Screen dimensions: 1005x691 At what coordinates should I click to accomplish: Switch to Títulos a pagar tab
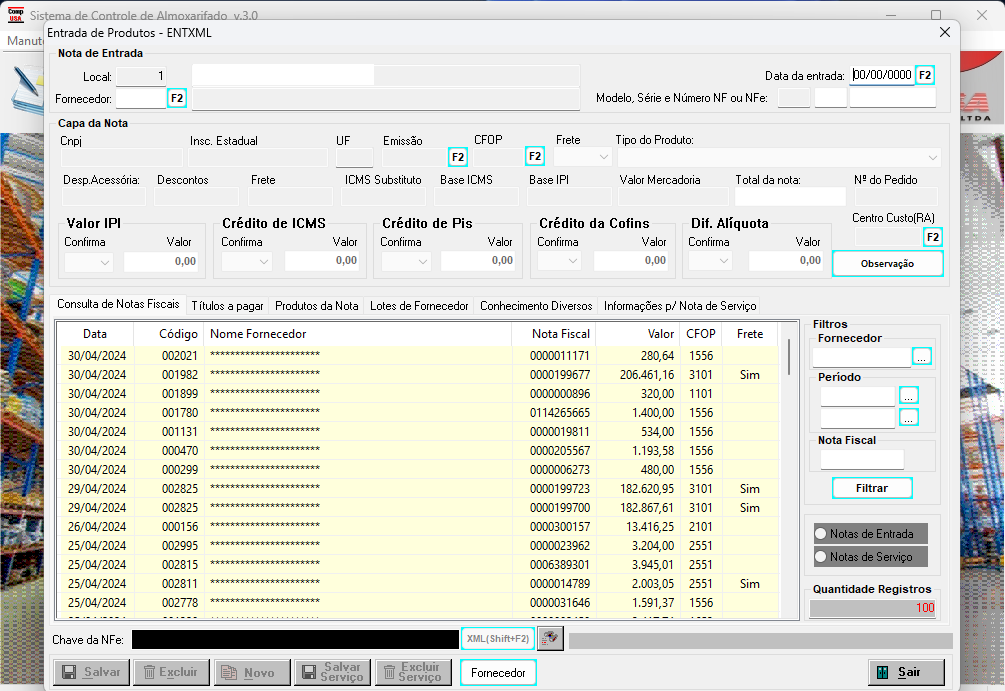pyautogui.click(x=228, y=306)
